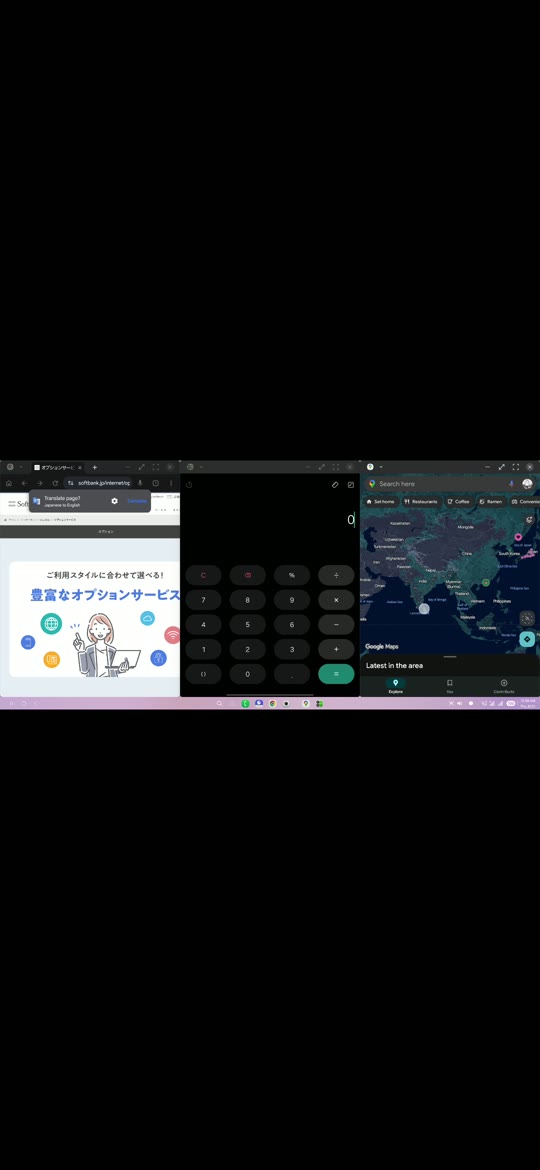
Task: Tap digit 4 on the calculator
Action: [204, 625]
